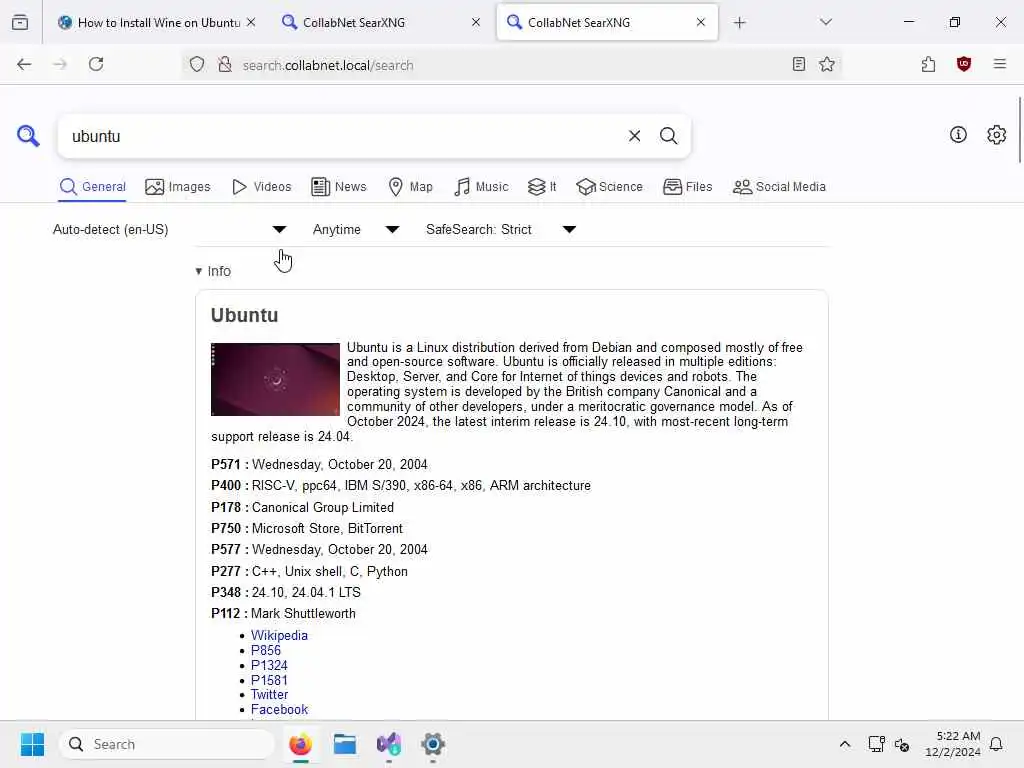The width and height of the screenshot is (1024, 768).
Task: Select the Map search category
Action: coord(410,187)
